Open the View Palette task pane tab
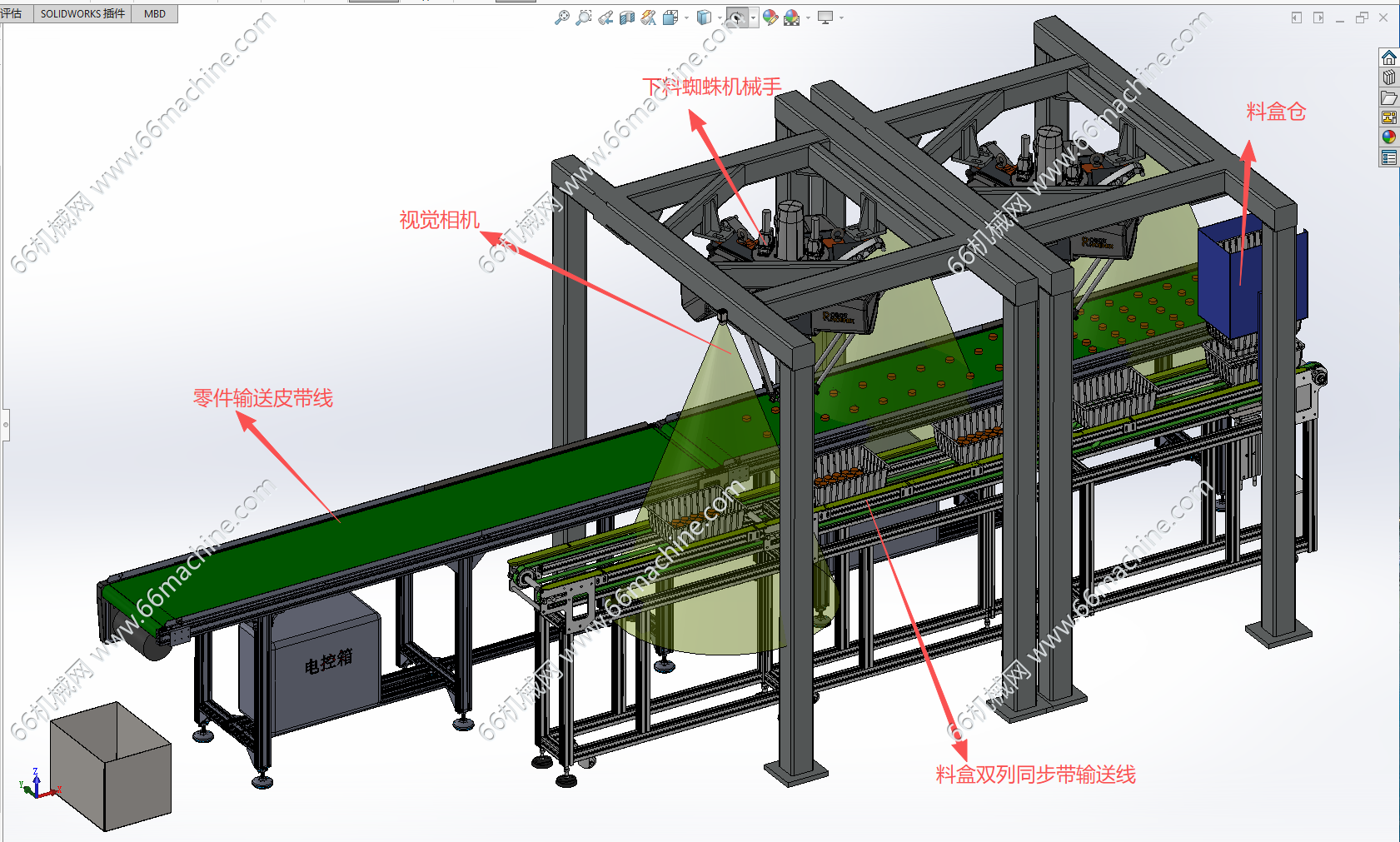Image resolution: width=1400 pixels, height=842 pixels. pos(1388,117)
